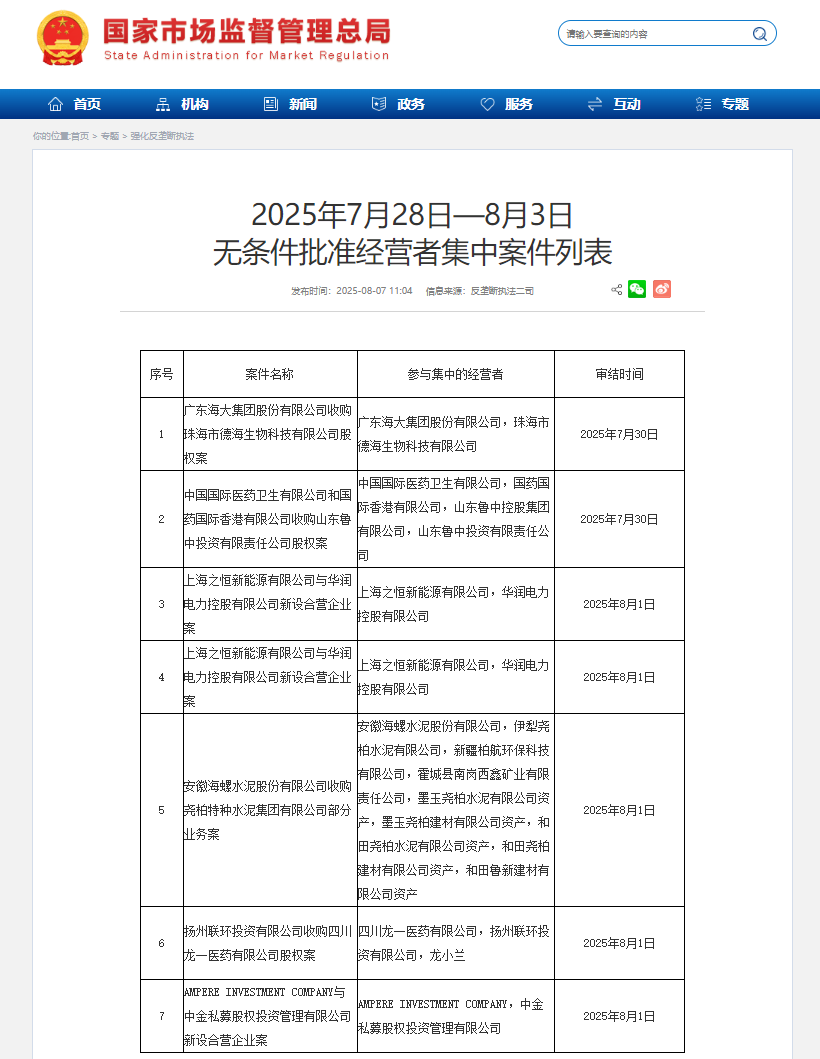Click the source text 反垄断执法二司

[503, 291]
